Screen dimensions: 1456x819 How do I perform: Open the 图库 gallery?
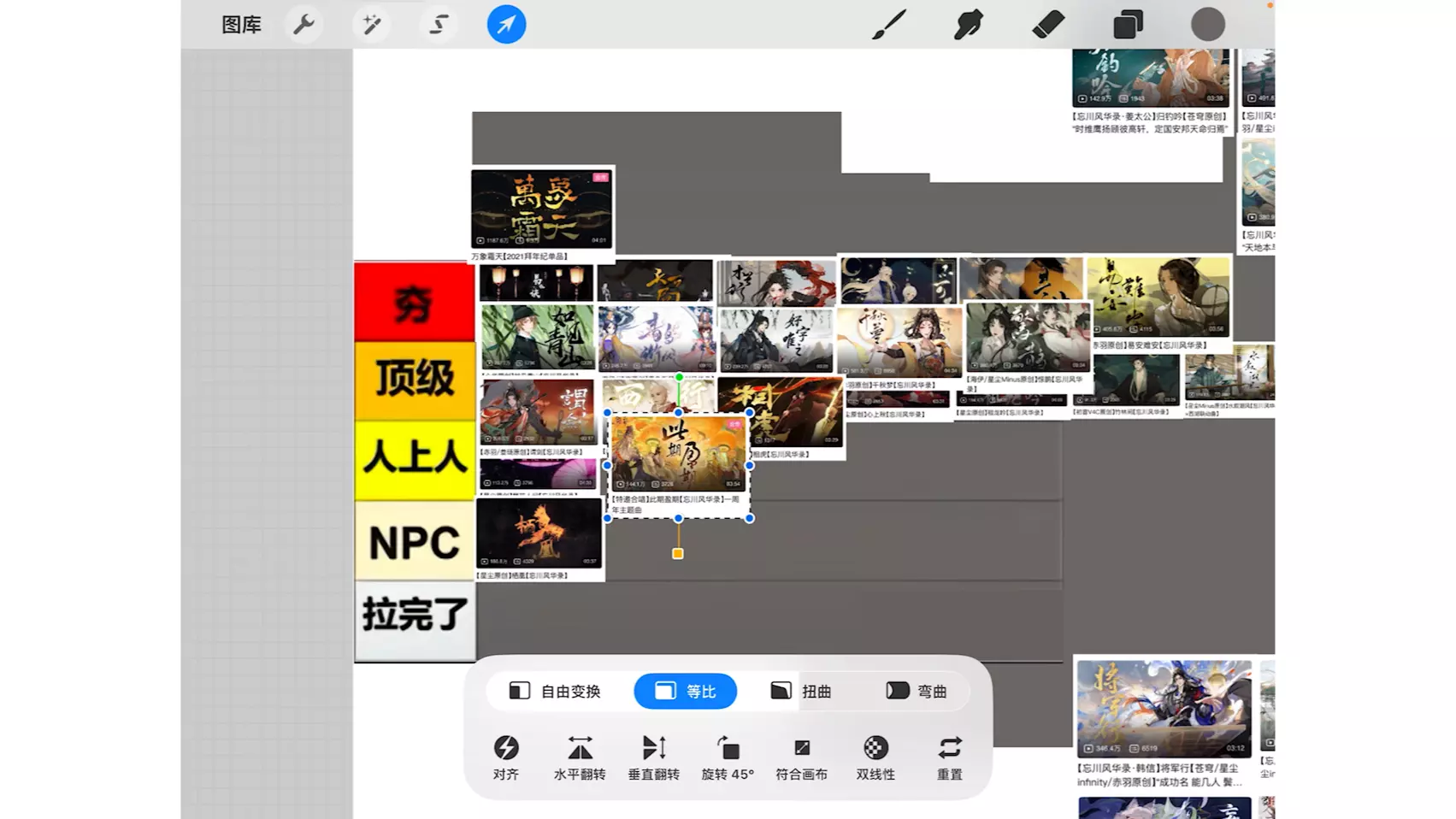(x=241, y=25)
